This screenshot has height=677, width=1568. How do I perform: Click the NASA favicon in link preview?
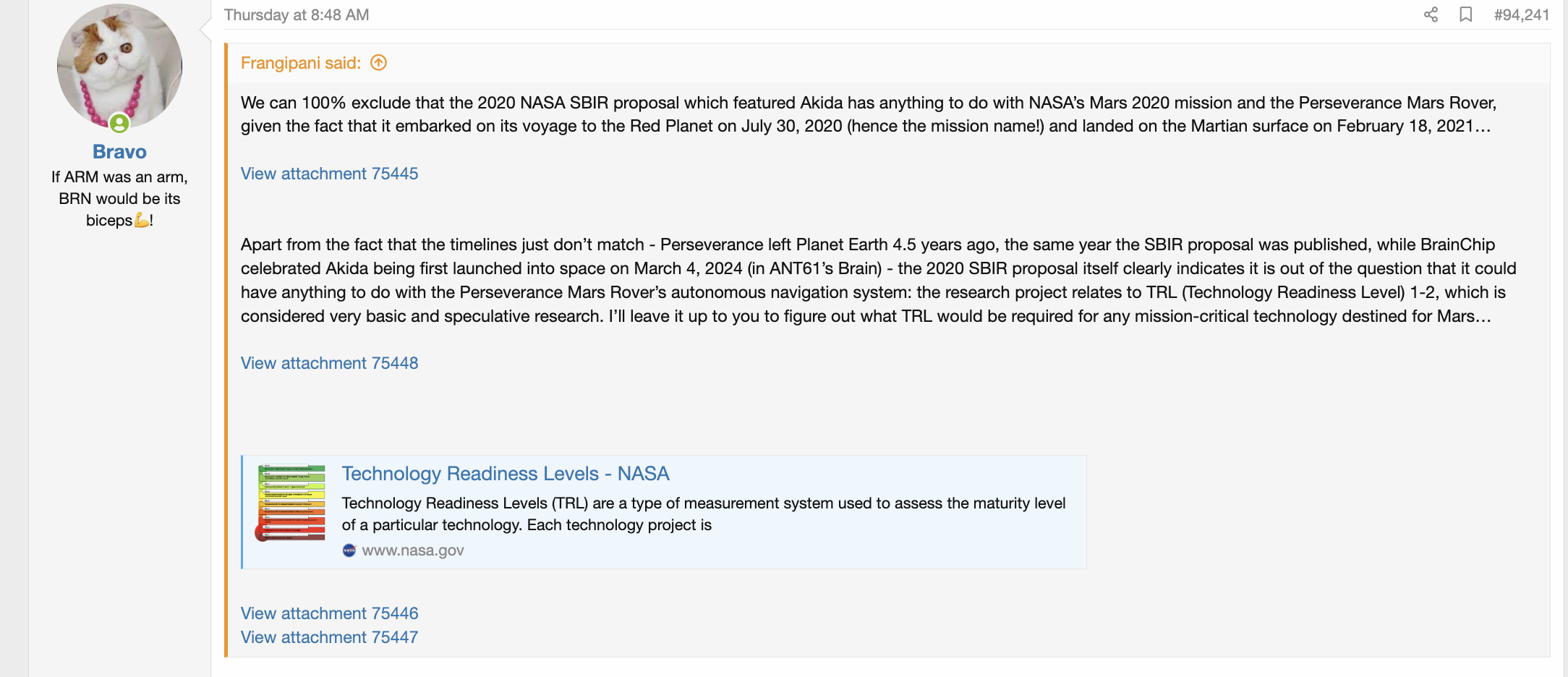(x=349, y=550)
